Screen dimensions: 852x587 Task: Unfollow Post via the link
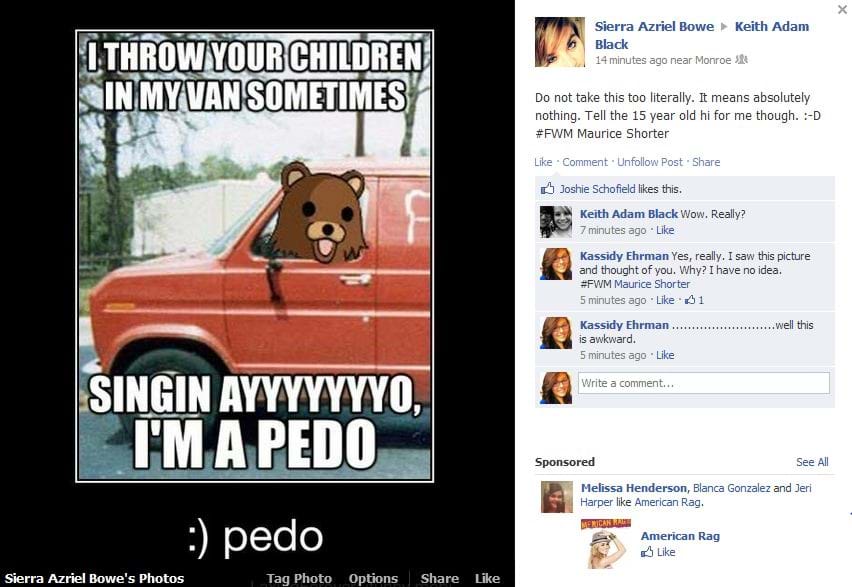point(649,162)
